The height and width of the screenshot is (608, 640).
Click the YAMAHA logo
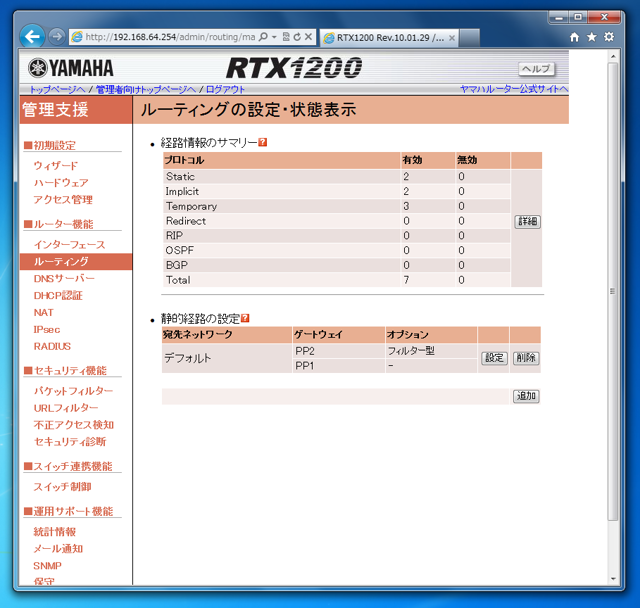coord(71,68)
